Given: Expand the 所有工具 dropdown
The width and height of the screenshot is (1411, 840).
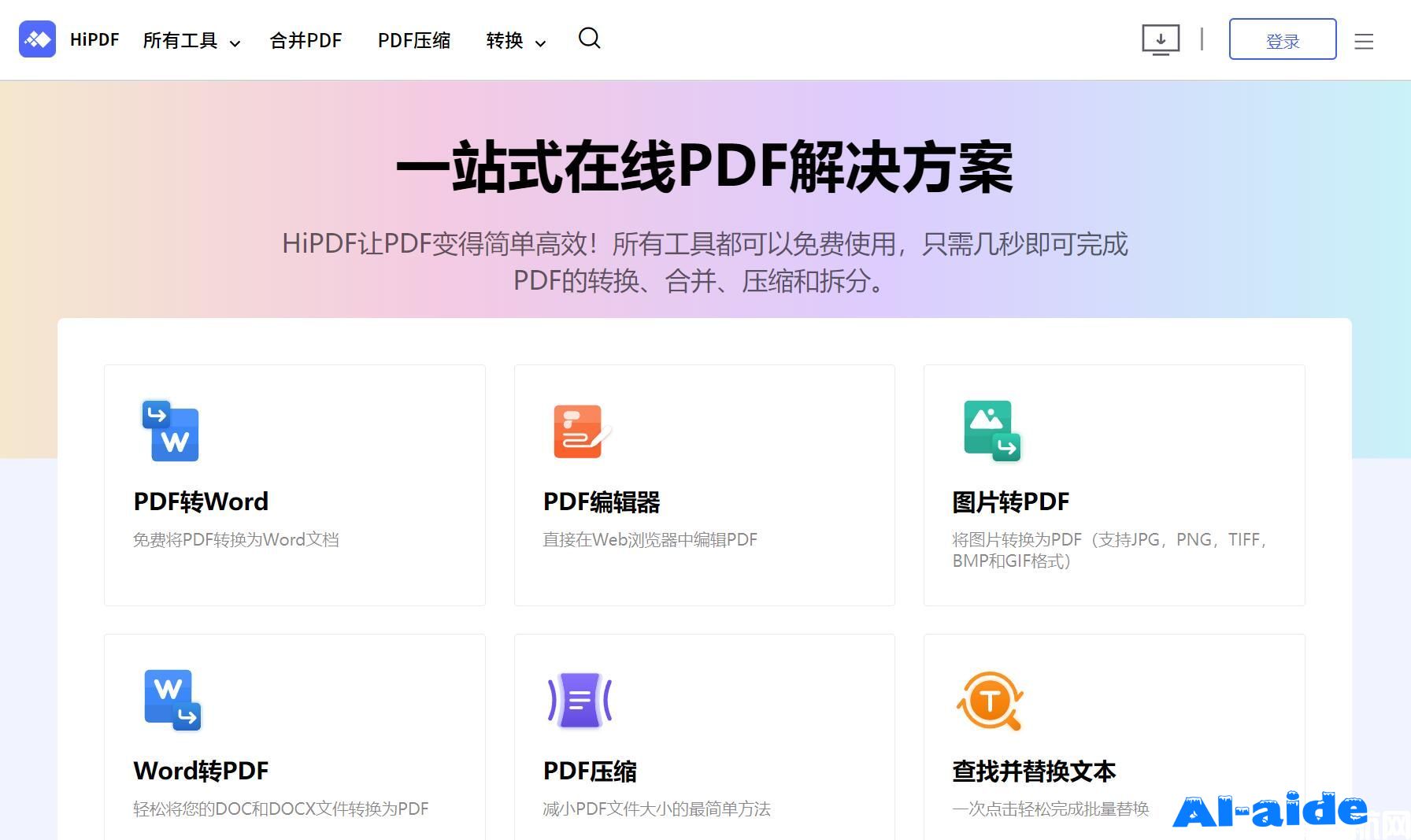Looking at the screenshot, I should pyautogui.click(x=191, y=41).
